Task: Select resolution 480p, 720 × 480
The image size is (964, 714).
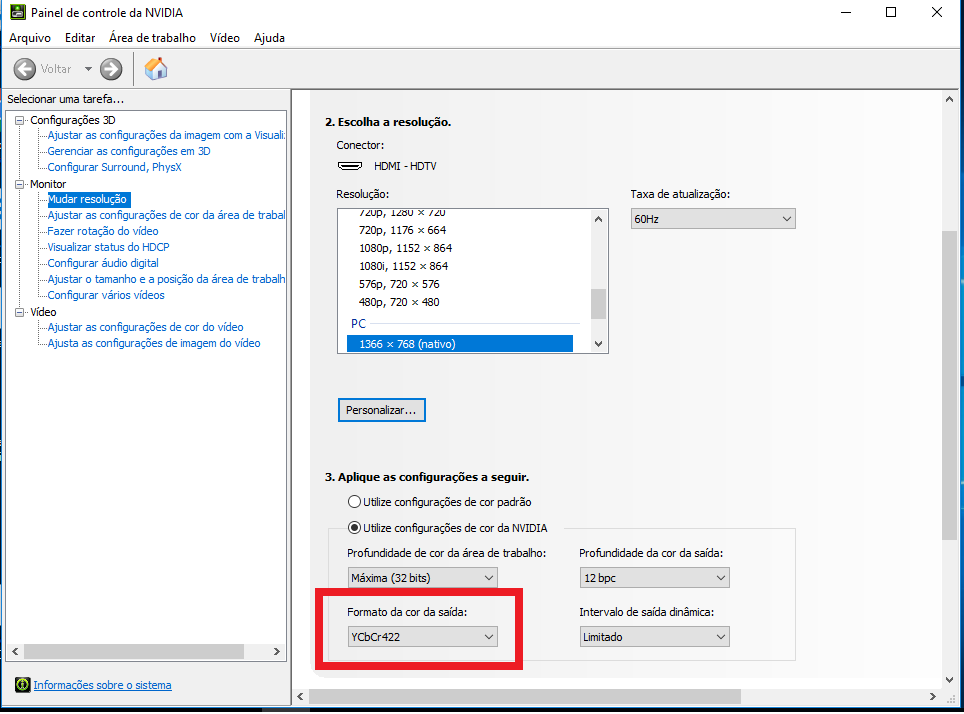Action: click(399, 302)
